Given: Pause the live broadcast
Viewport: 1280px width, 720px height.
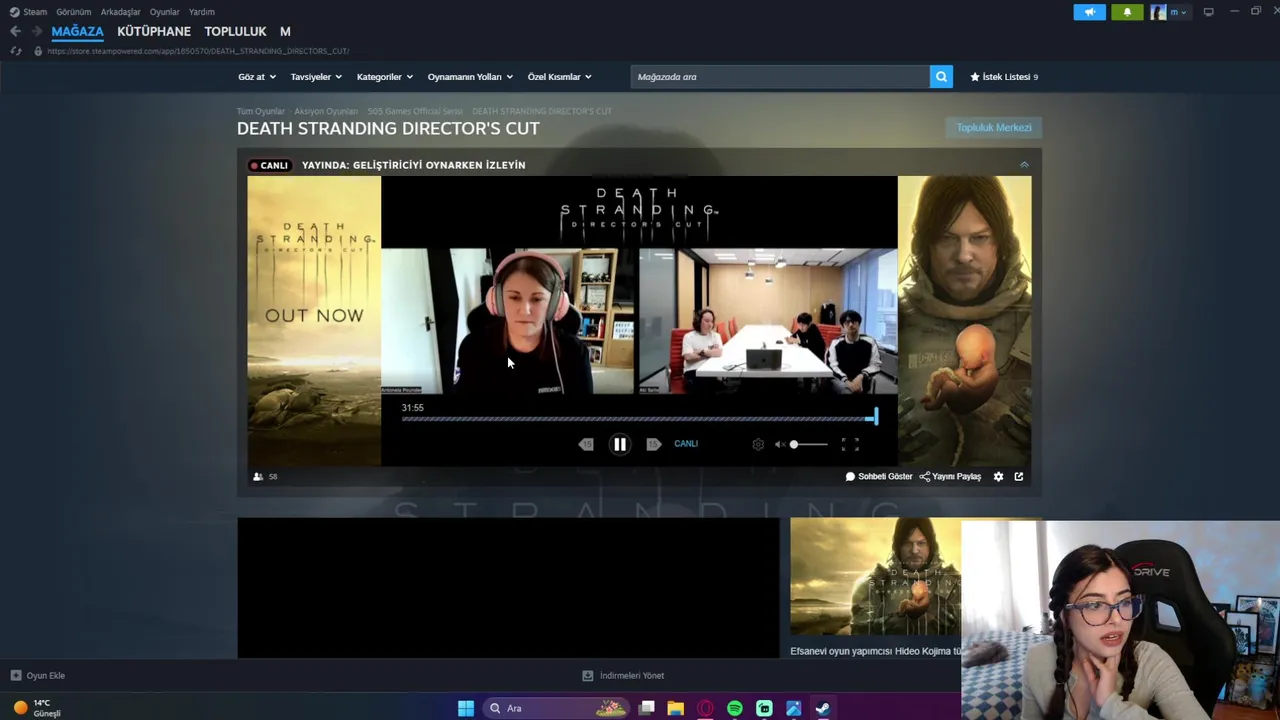Looking at the screenshot, I should [620, 445].
